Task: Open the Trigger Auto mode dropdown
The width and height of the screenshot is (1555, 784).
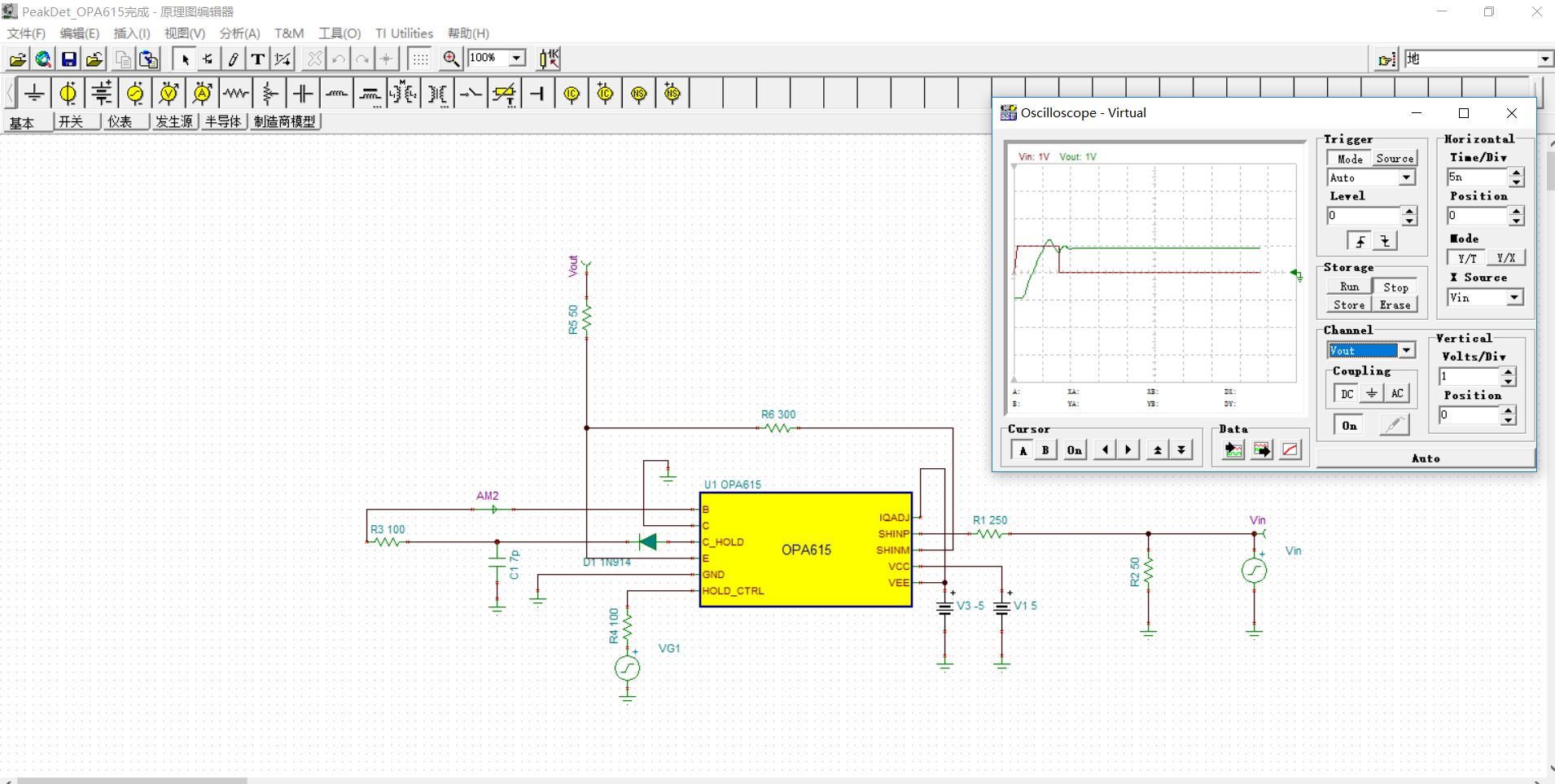Action: [x=1406, y=178]
